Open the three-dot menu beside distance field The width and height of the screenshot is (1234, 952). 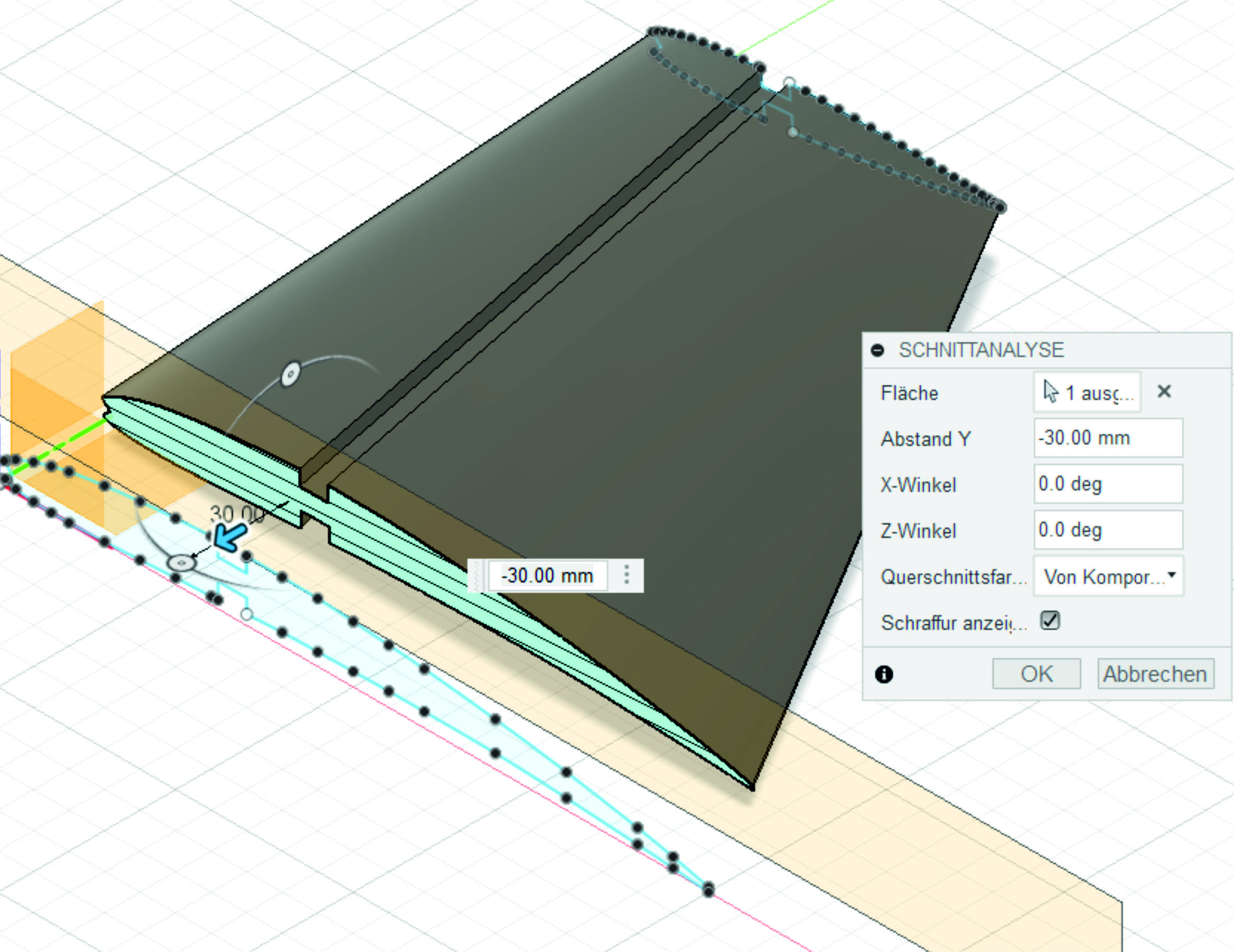[626, 575]
